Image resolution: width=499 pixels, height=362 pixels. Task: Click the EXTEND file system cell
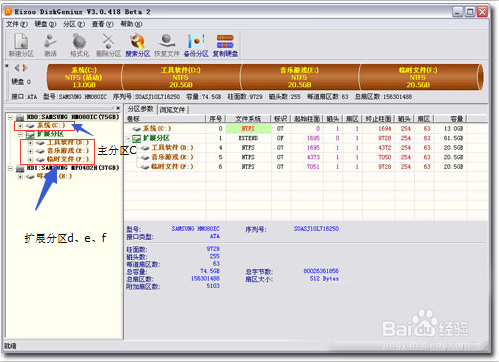coord(248,138)
